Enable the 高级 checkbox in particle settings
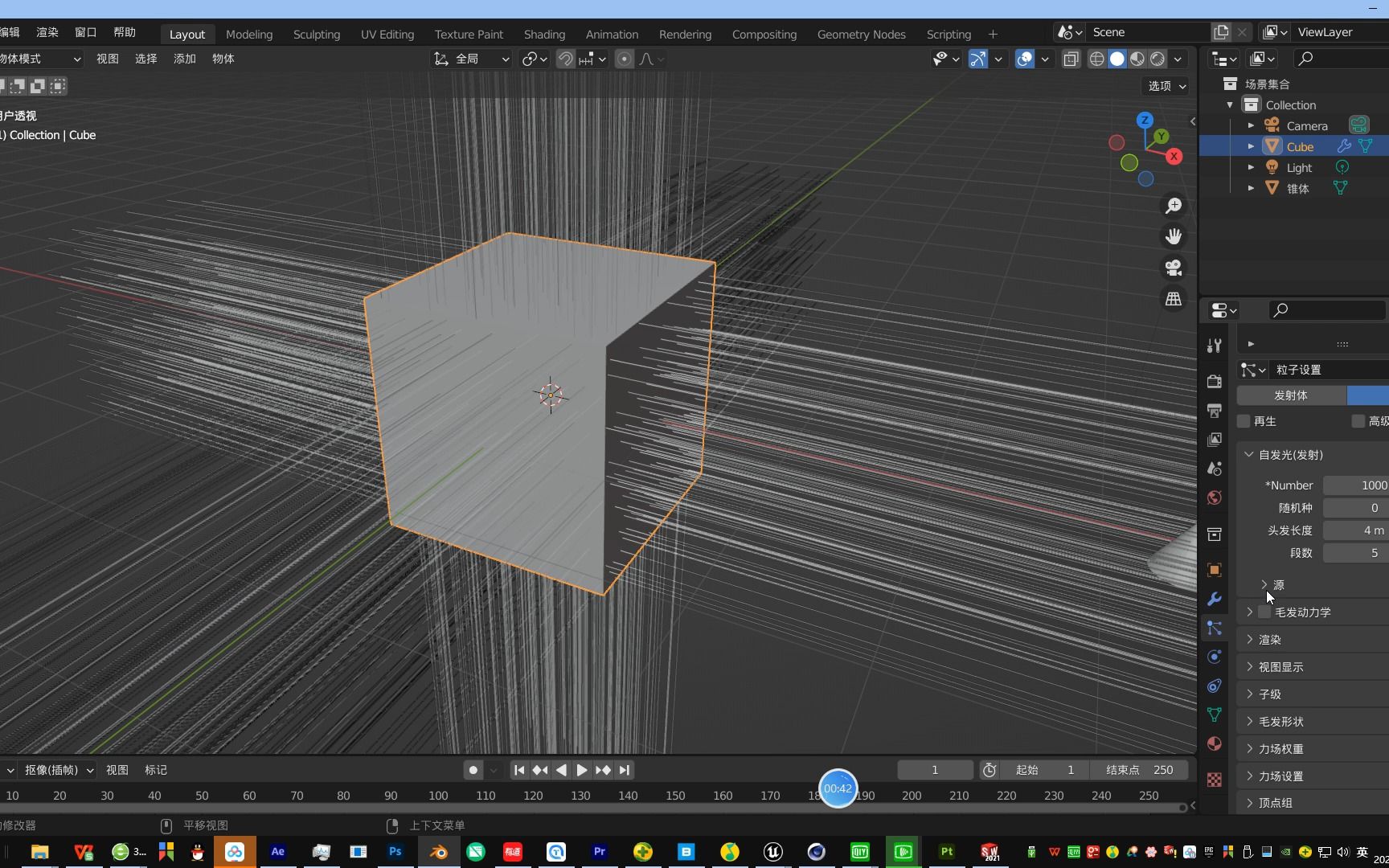1389x868 pixels. click(1358, 420)
